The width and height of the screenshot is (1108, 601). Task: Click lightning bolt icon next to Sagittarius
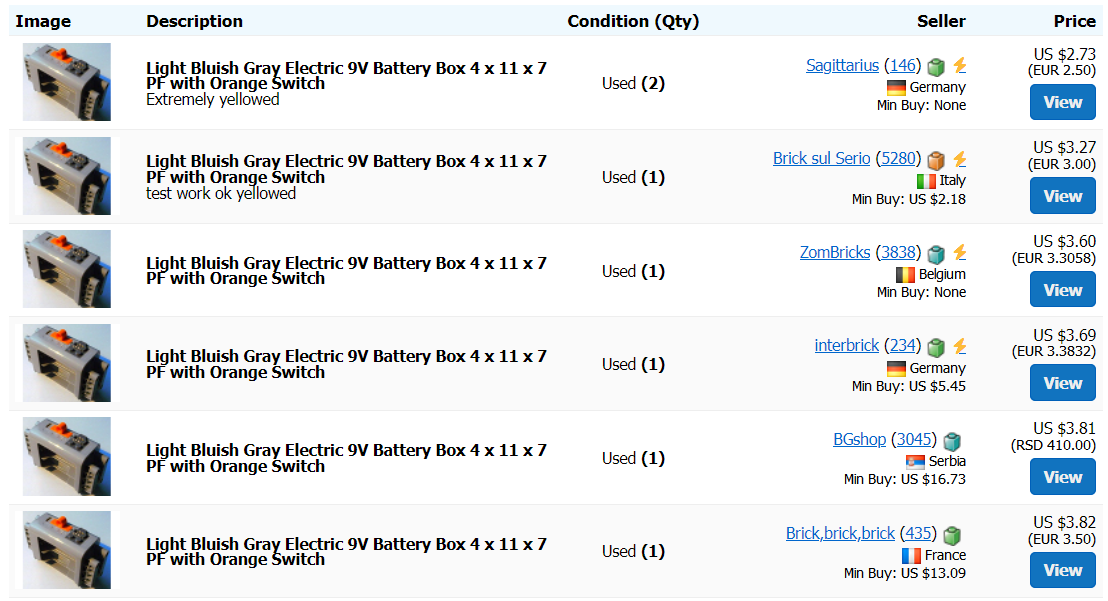pos(960,66)
